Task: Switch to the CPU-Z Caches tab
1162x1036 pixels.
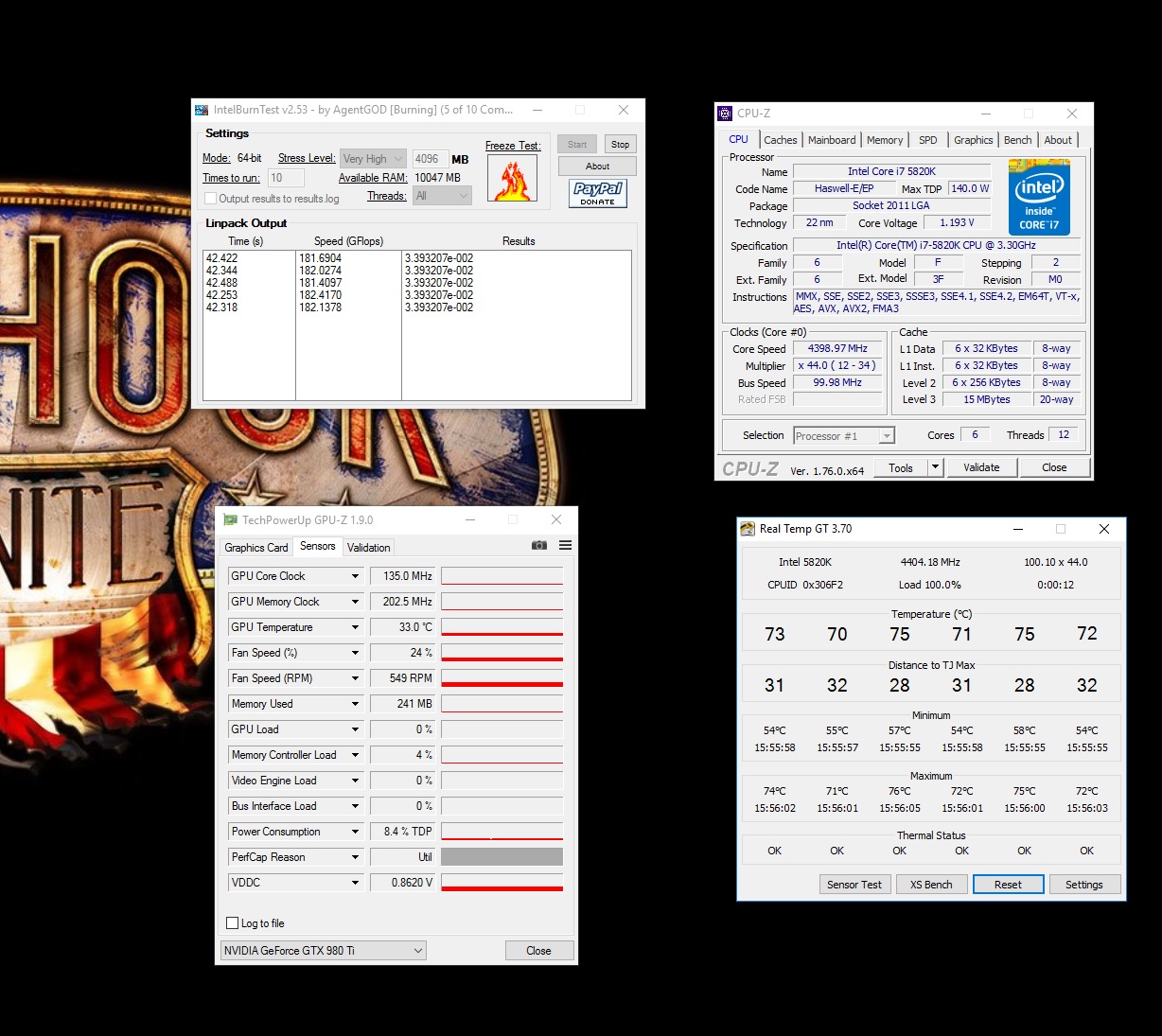Action: pos(781,140)
